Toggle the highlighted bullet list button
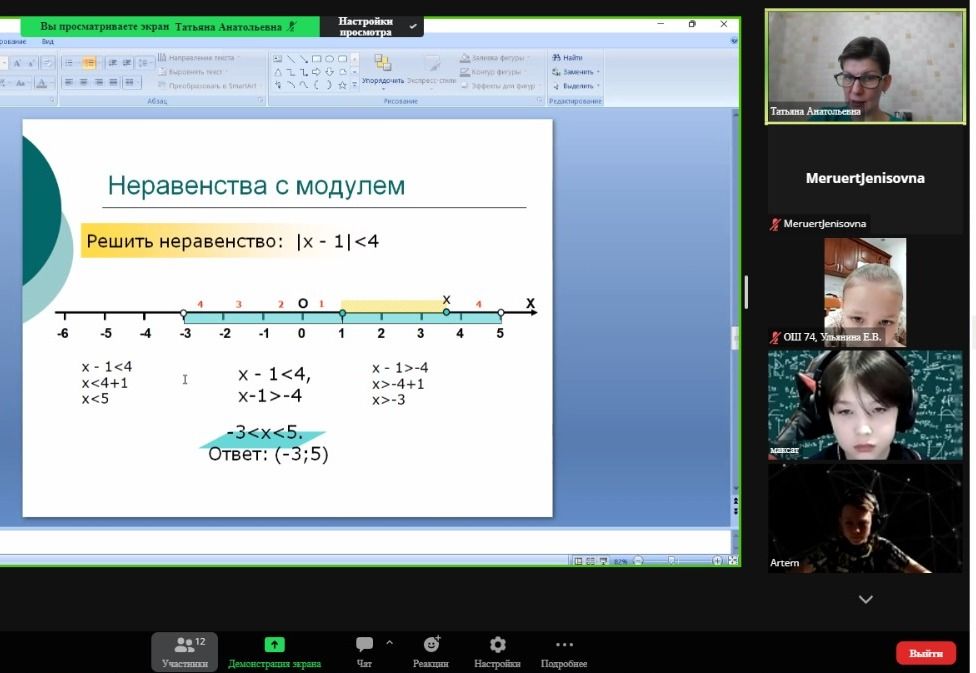The image size is (976, 673). tap(88, 62)
